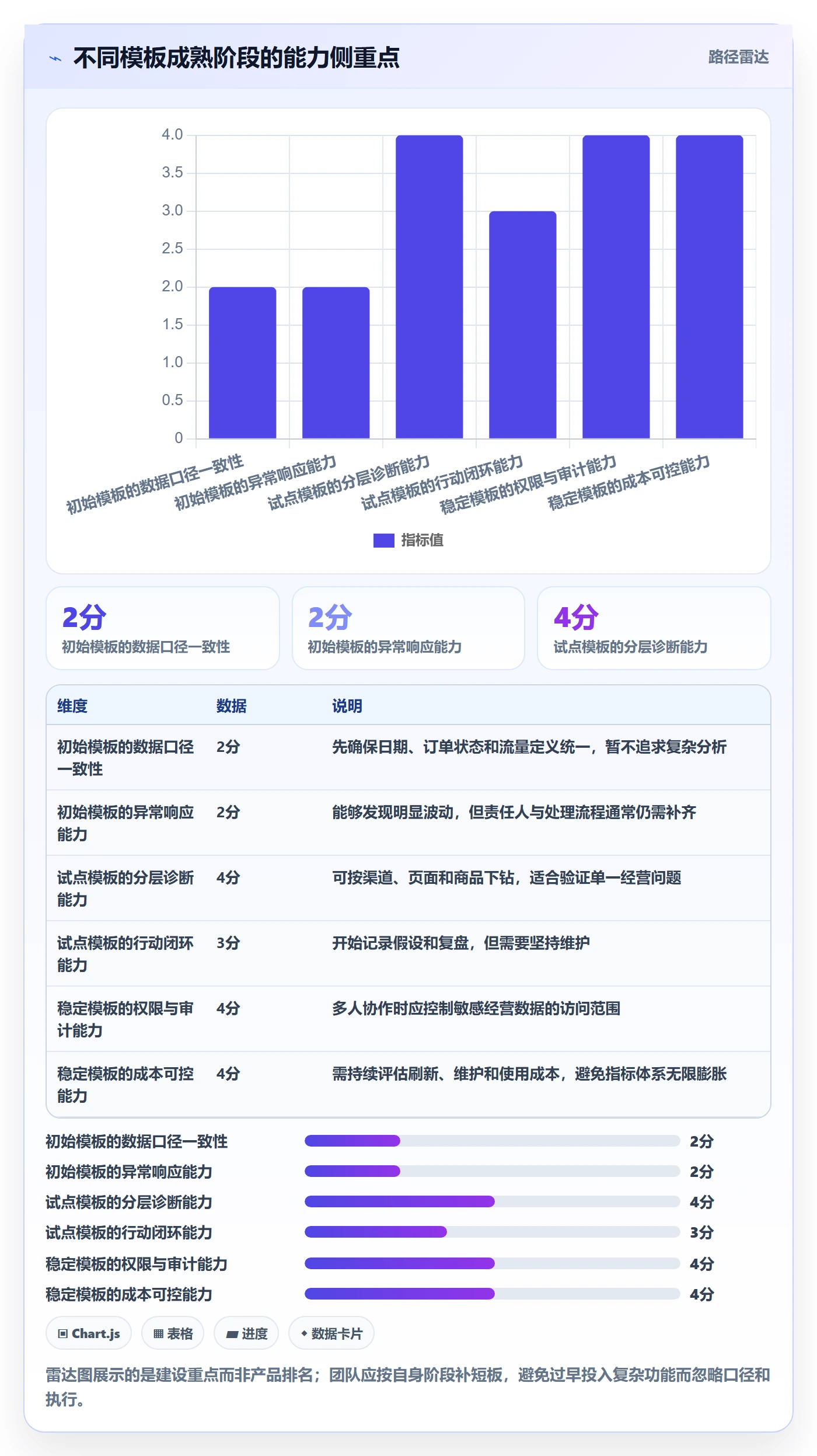This screenshot has height=1456, width=817.
Task: Click progress bar for 稳定模板的成本可控能力
Action: click(493, 1294)
